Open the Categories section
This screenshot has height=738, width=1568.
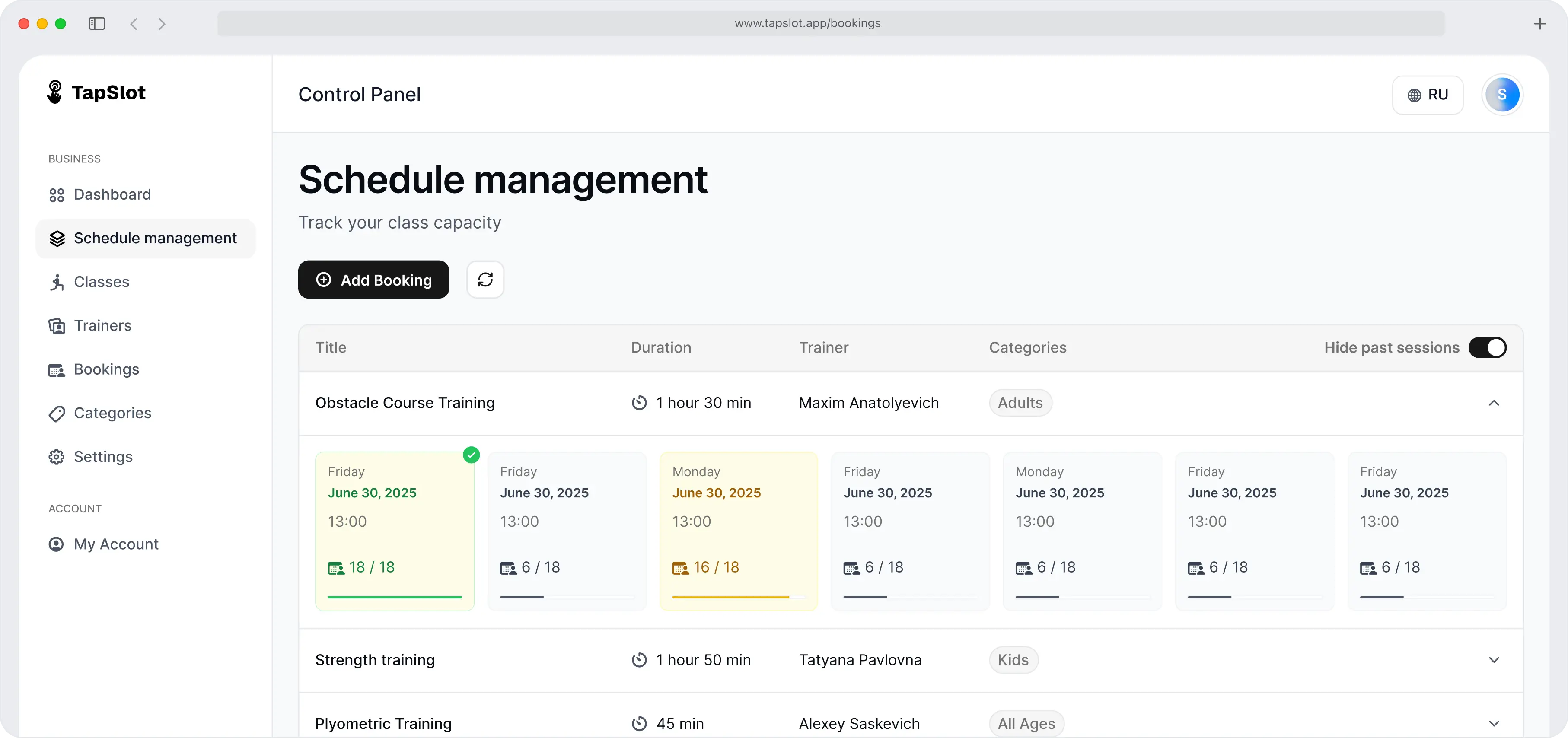pyautogui.click(x=146, y=414)
